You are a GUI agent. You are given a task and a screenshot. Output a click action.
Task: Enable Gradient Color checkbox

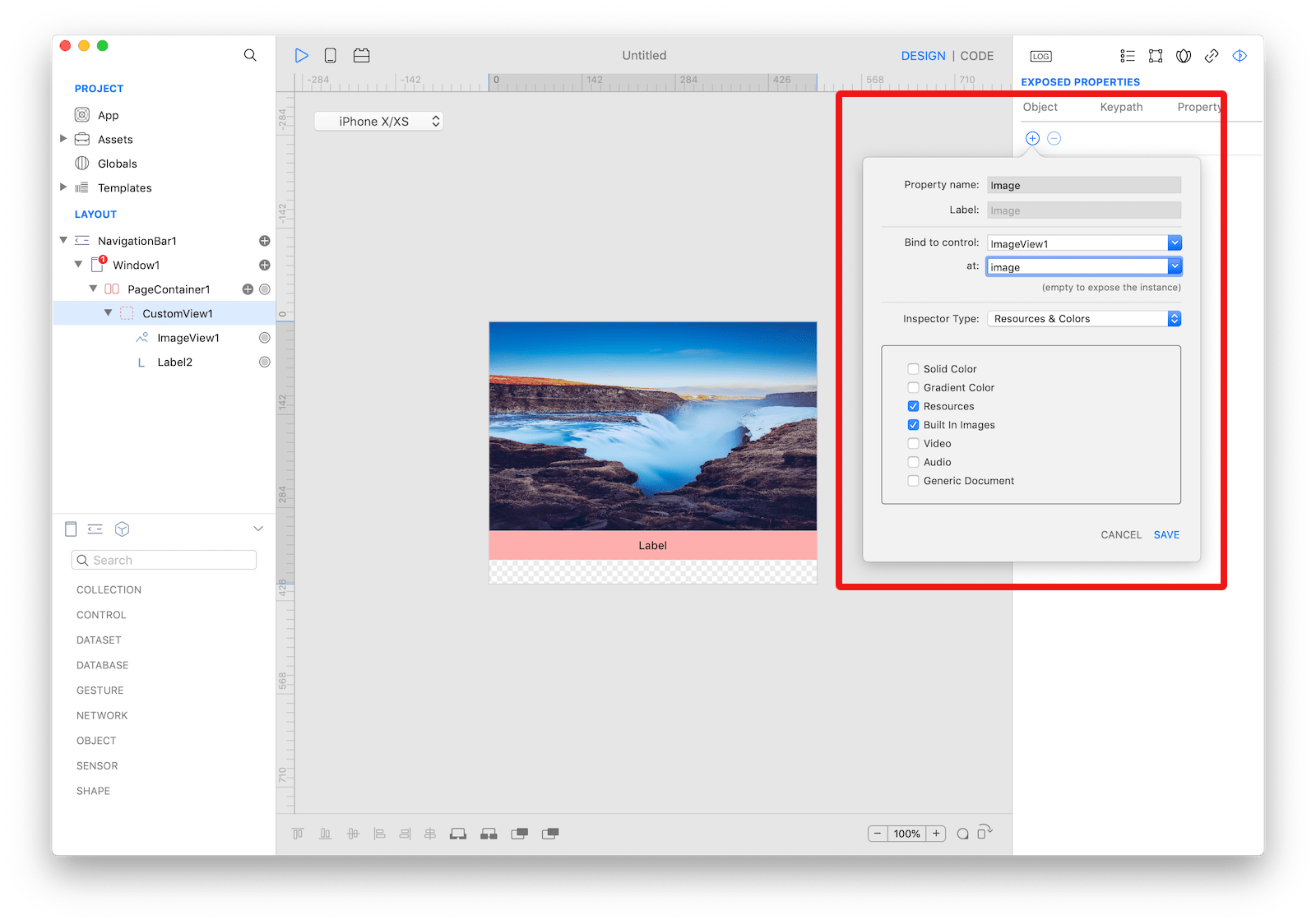(x=913, y=387)
